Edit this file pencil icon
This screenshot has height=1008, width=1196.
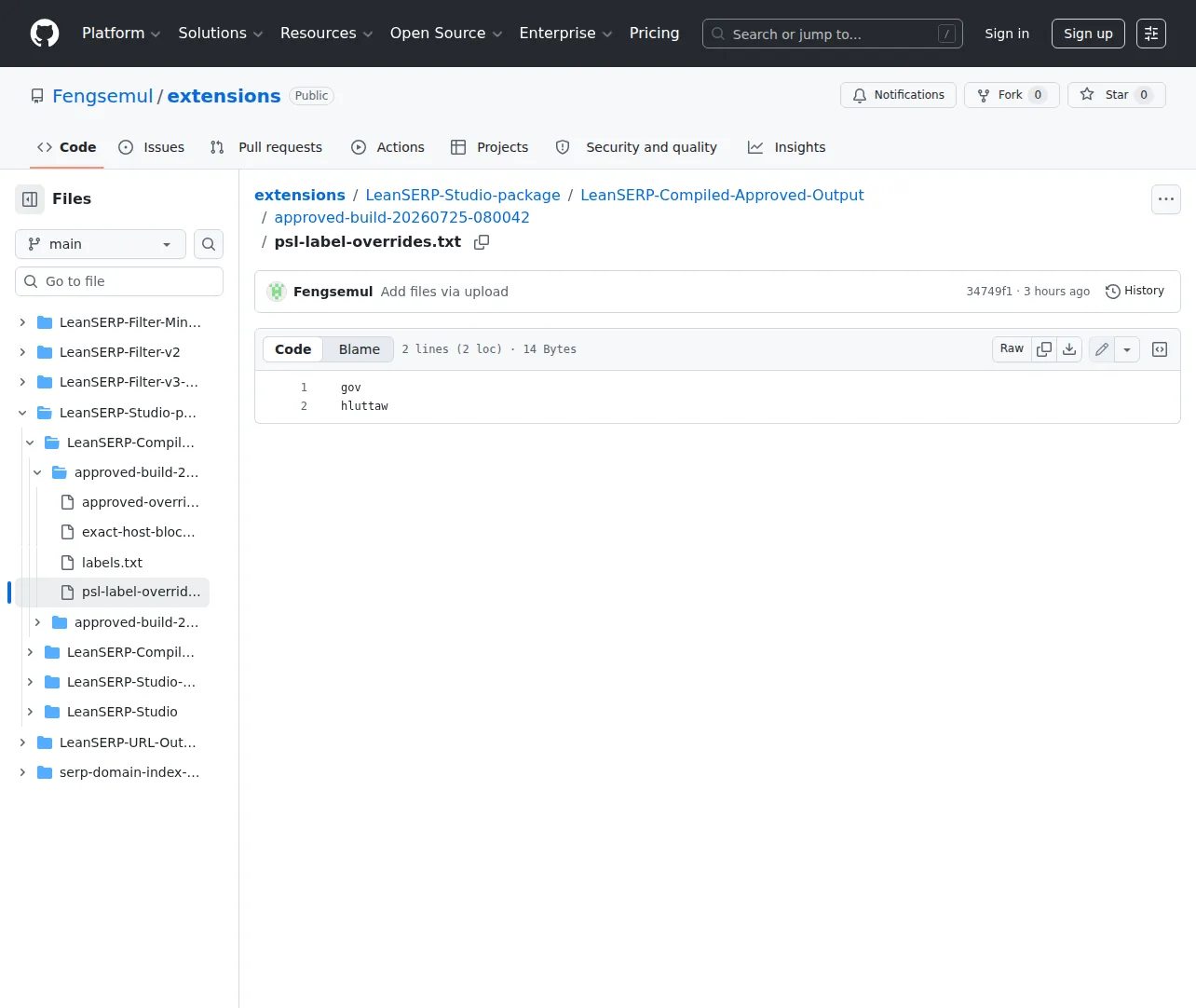(1102, 349)
